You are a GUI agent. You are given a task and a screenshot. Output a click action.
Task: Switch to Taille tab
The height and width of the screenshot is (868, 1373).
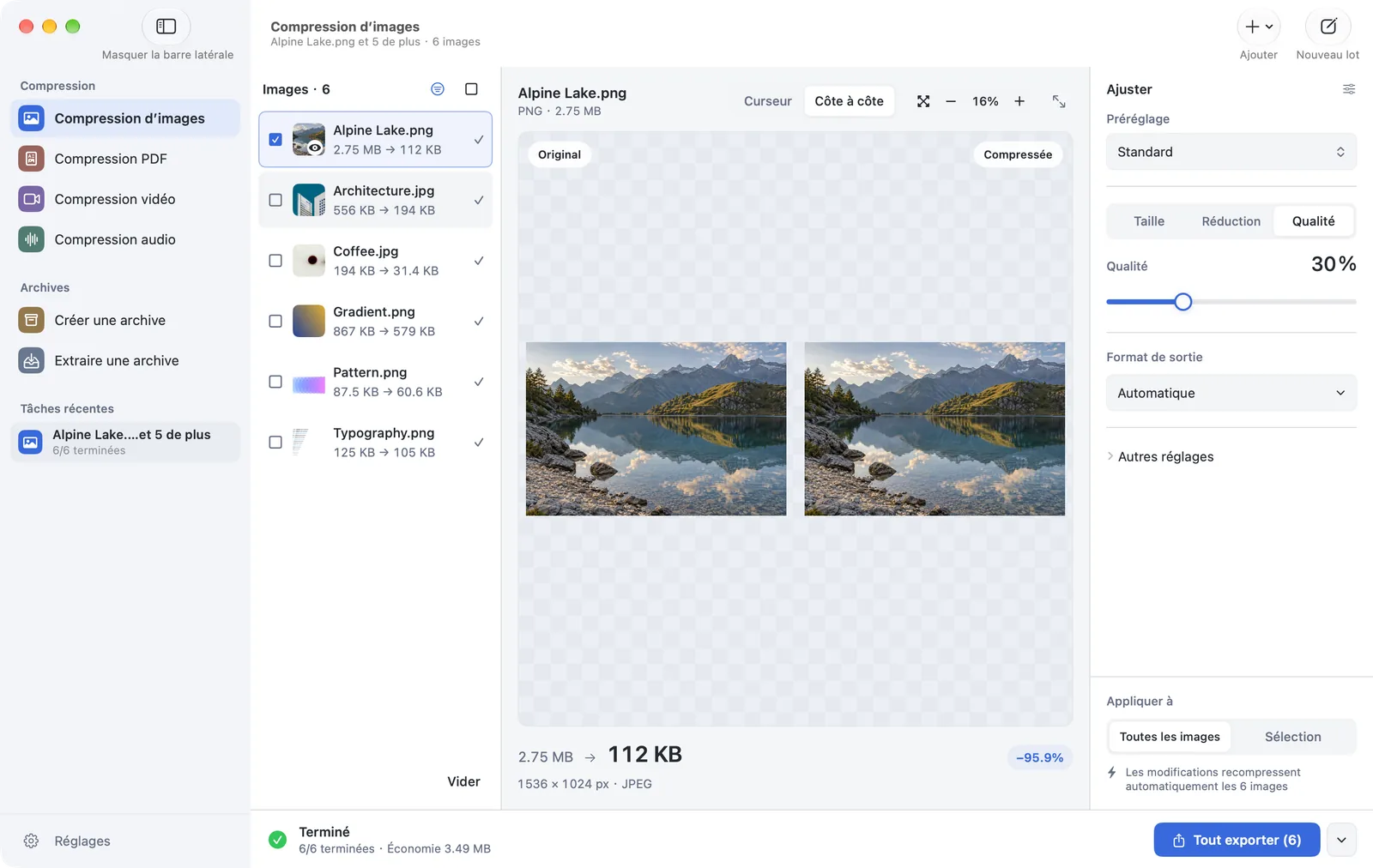pos(1149,221)
